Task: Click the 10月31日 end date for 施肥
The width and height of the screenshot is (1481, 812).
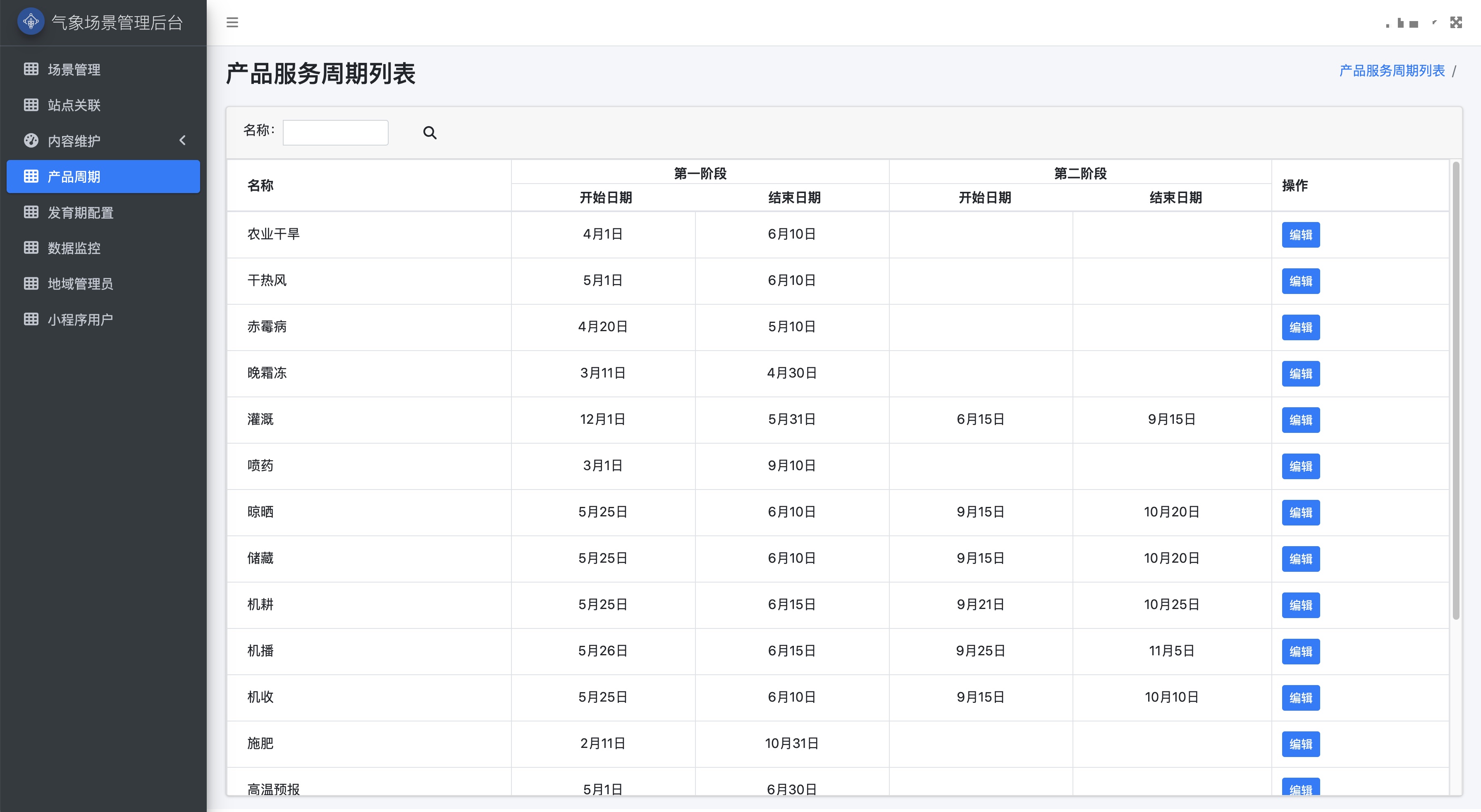Action: pyautogui.click(x=792, y=743)
